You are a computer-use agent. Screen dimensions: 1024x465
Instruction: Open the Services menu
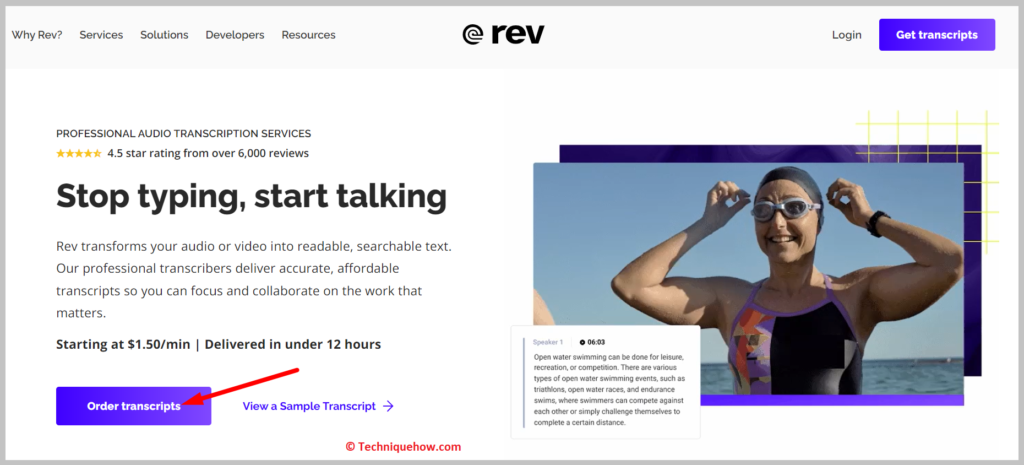click(x=101, y=35)
